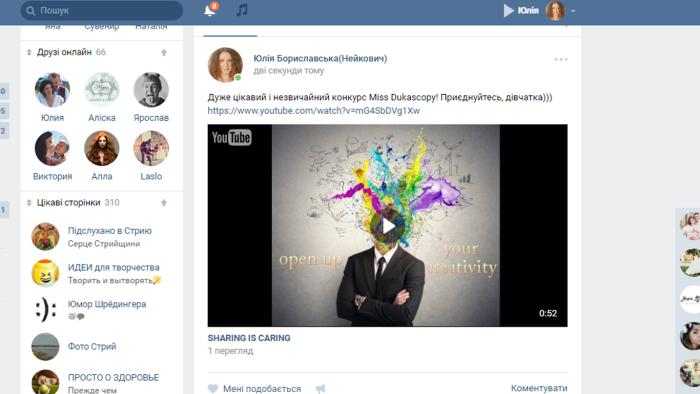Open friend Алла's avatar

(x=102, y=148)
